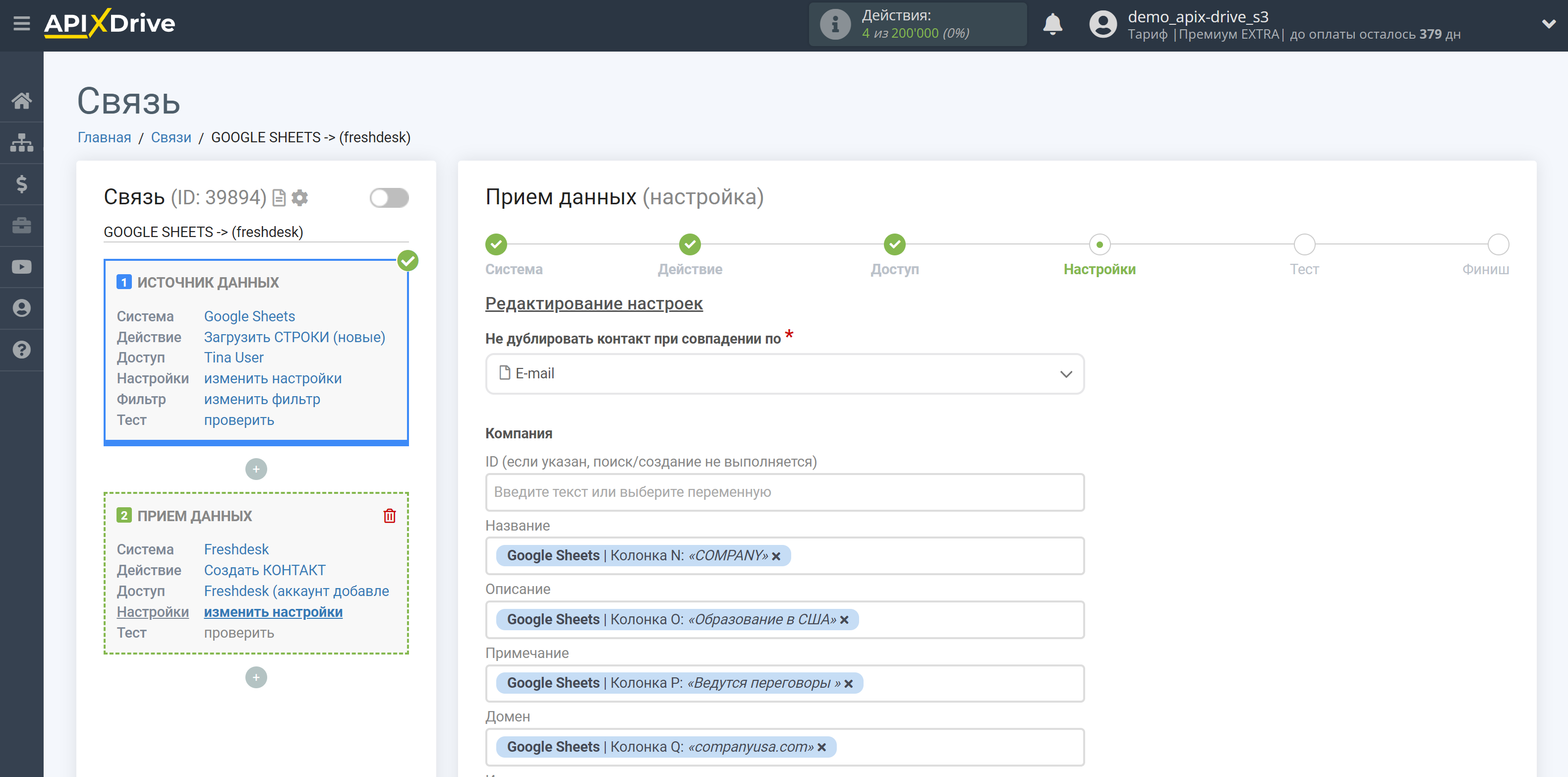The image size is (1568, 777).
Task: Click the Связи breadcrumb link
Action: [x=171, y=138]
